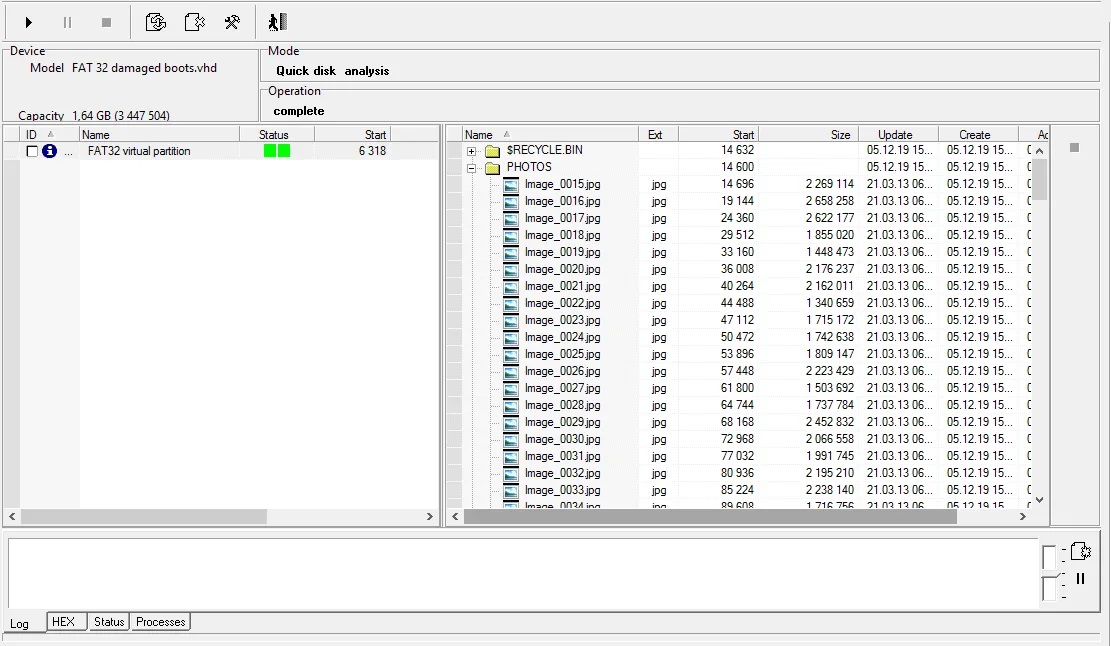Select the Status tab at bottom
Image resolution: width=1111 pixels, height=646 pixels.
[x=109, y=622]
